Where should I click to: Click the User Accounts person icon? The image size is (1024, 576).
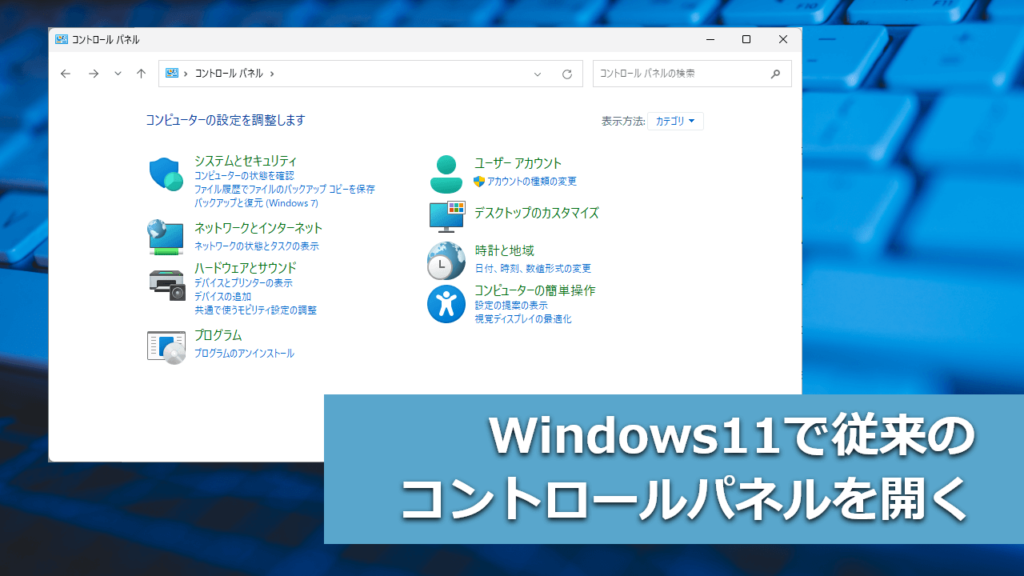[x=445, y=174]
